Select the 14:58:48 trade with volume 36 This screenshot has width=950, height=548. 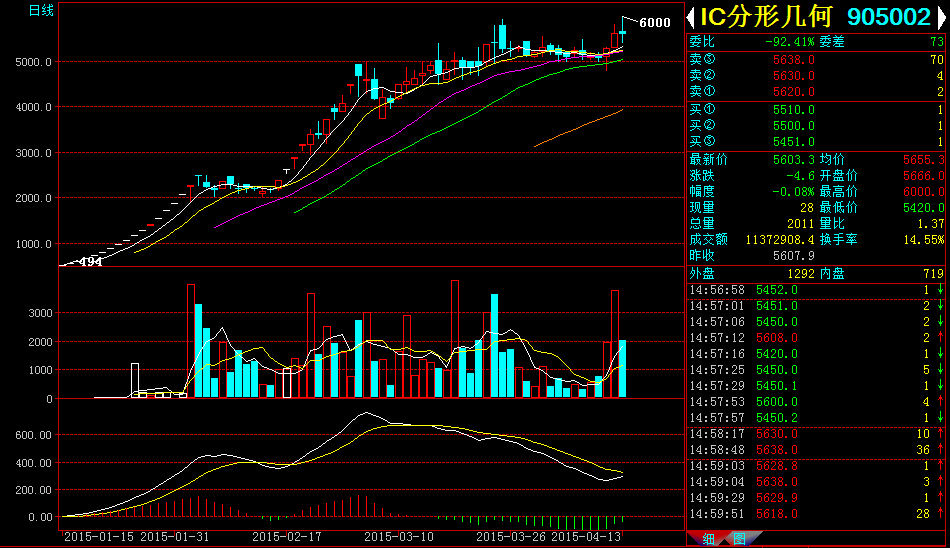click(x=816, y=449)
